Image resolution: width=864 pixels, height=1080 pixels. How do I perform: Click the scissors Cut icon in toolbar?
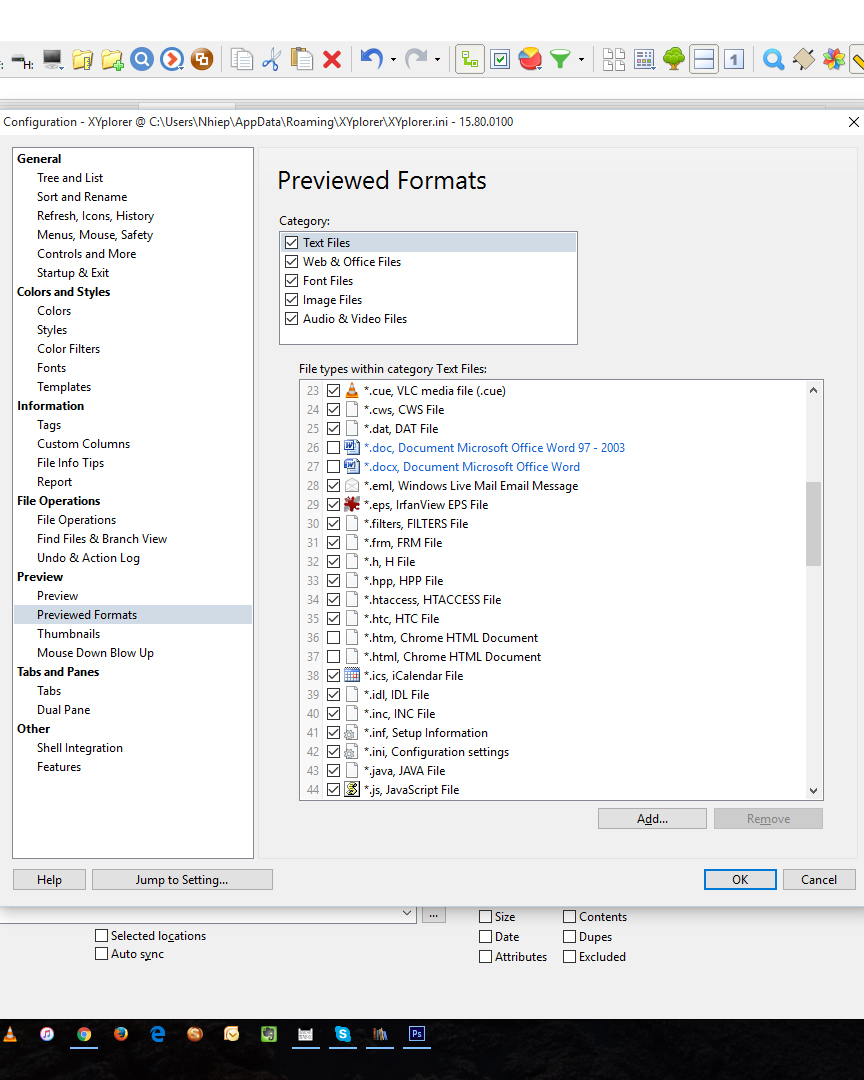[271, 60]
